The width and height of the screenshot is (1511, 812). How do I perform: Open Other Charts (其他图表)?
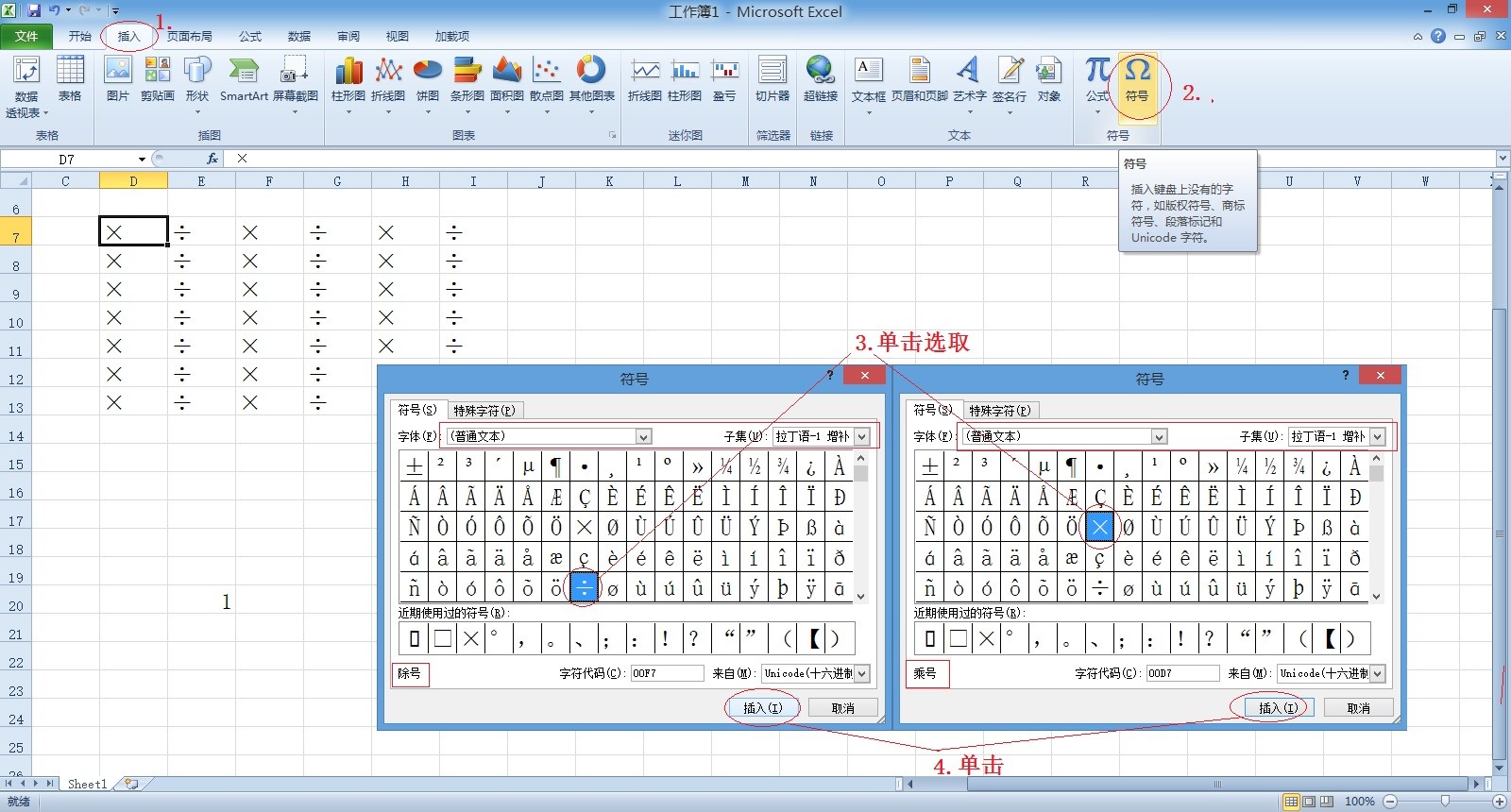tap(592, 85)
